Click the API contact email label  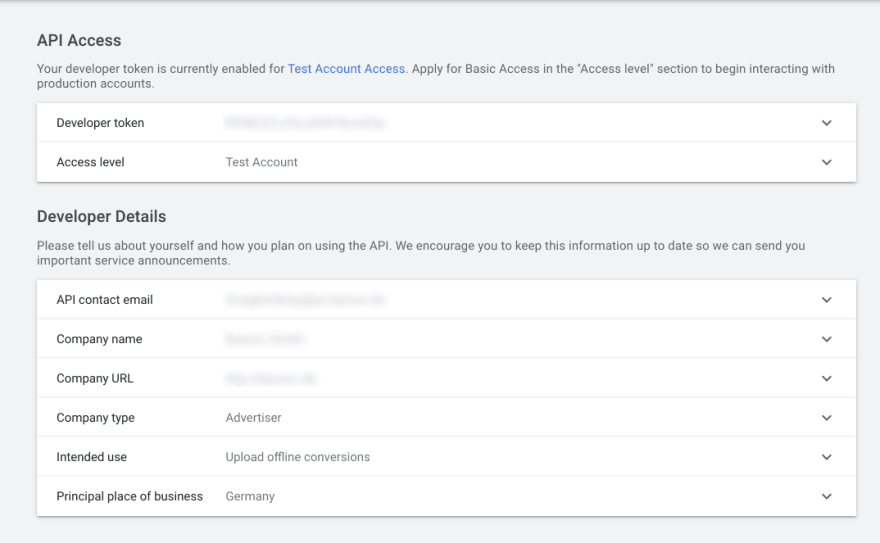click(x=104, y=300)
